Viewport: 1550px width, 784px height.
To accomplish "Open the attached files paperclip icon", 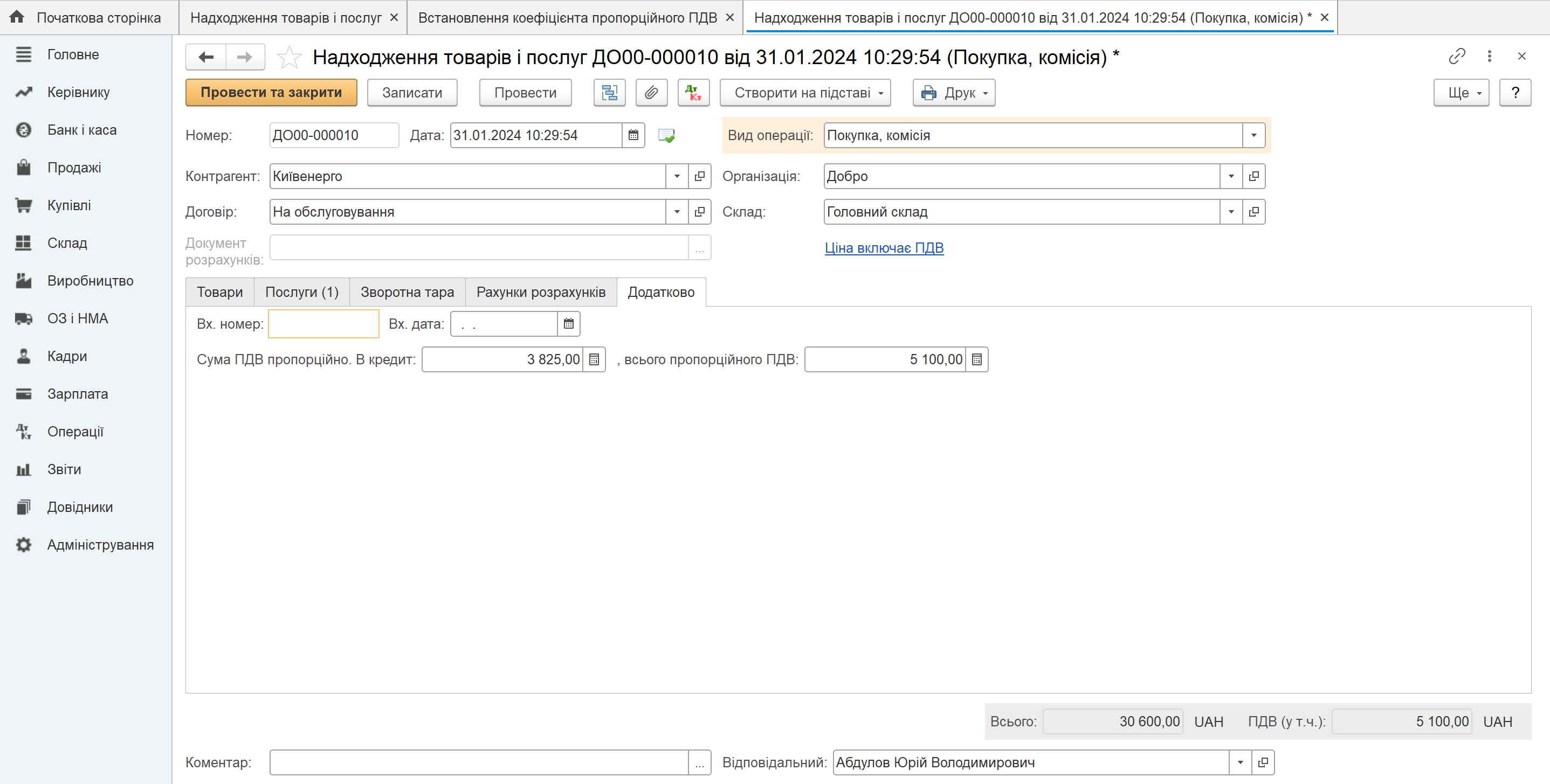I will click(x=651, y=93).
